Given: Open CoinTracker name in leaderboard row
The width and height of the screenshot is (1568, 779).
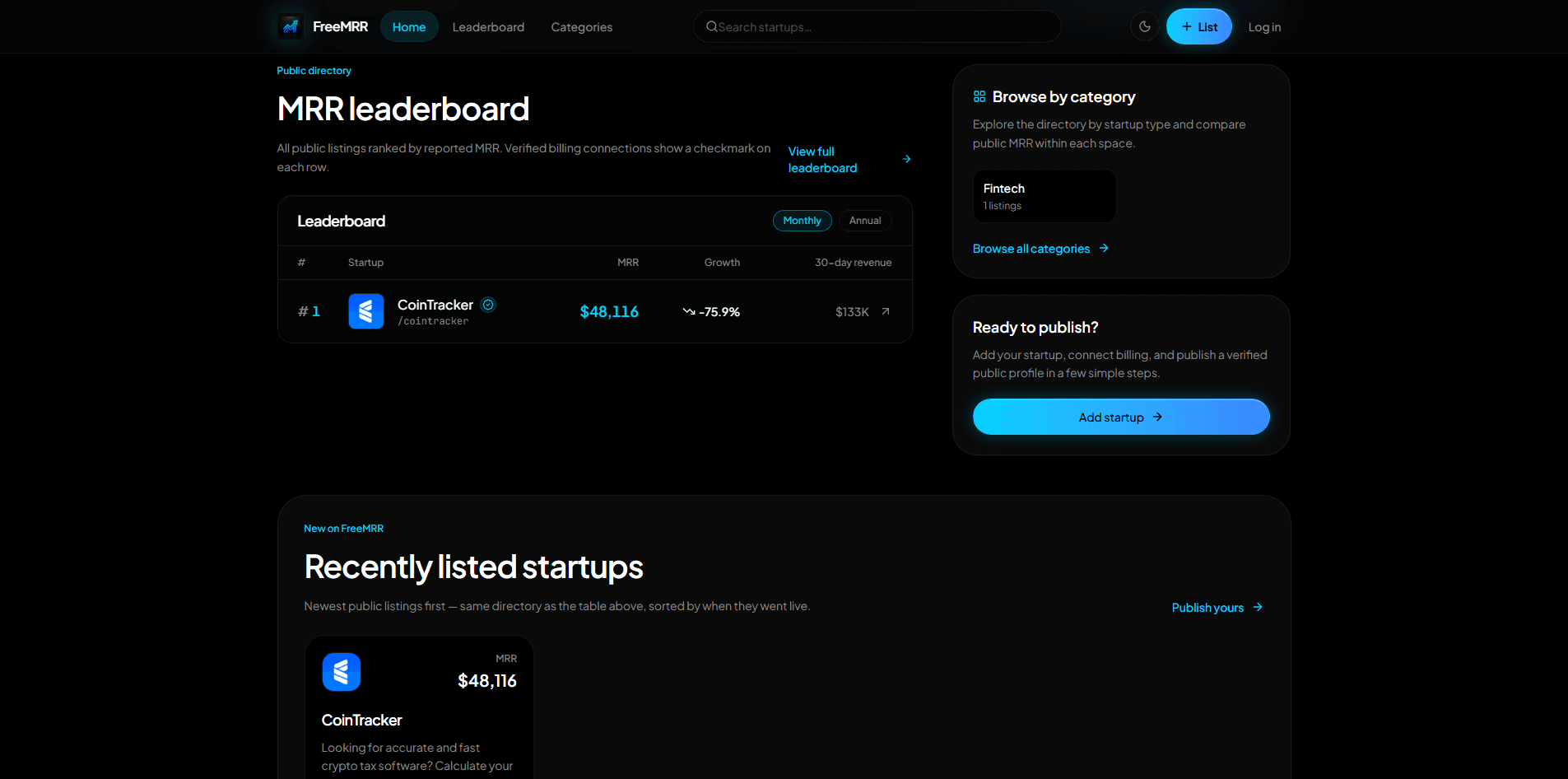Looking at the screenshot, I should (x=435, y=305).
